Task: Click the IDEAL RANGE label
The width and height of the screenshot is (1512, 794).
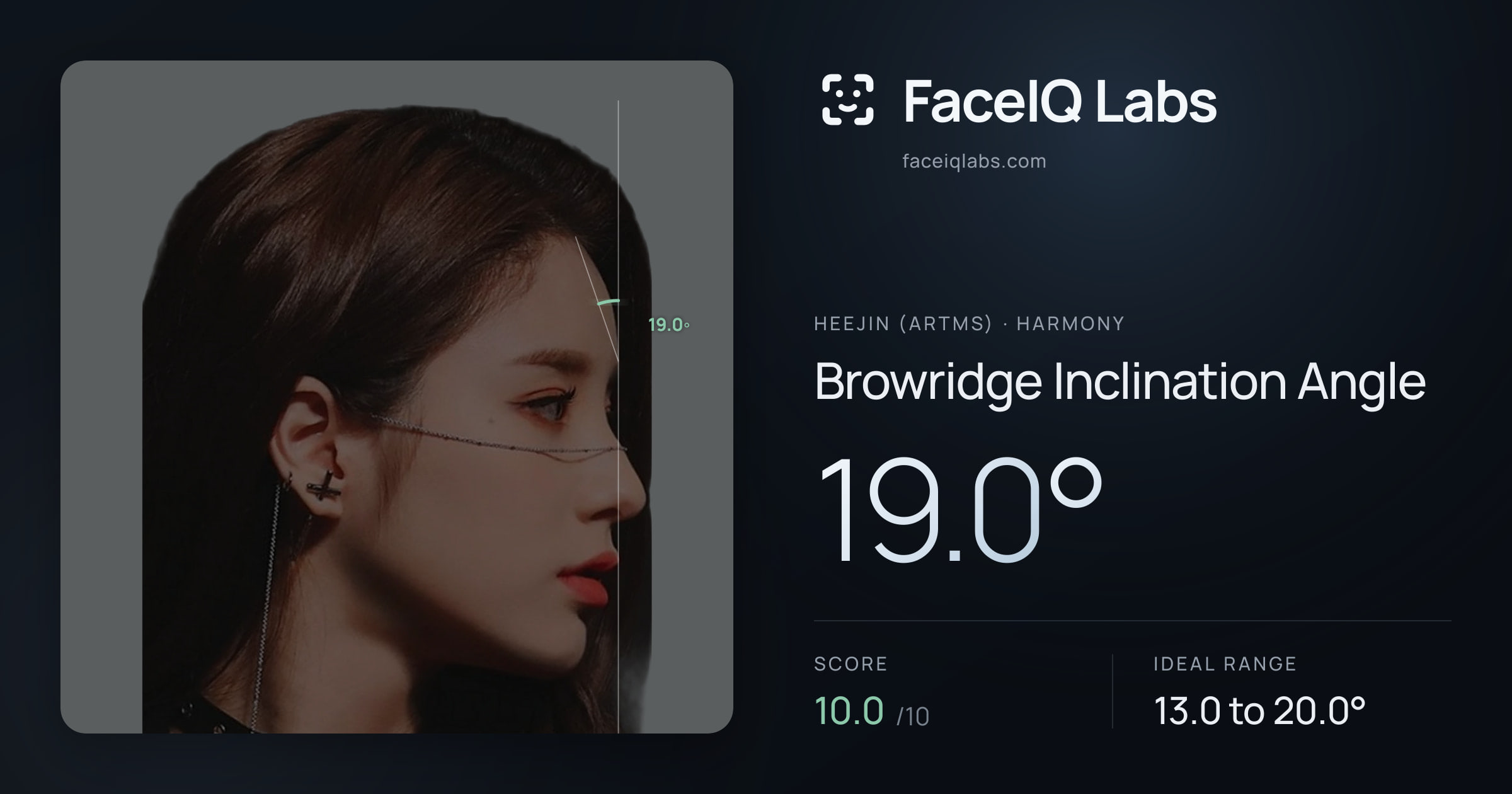Action: [x=1225, y=664]
